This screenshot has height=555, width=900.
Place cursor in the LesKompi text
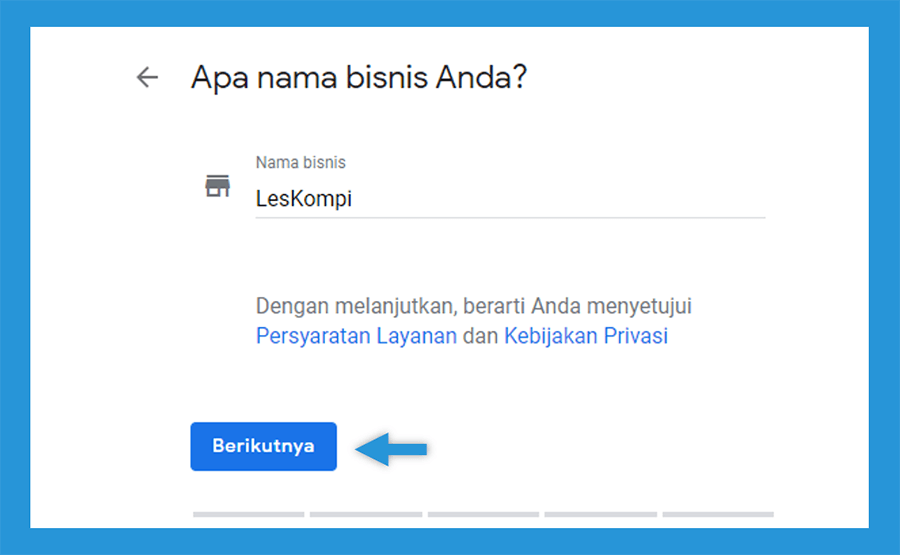[x=304, y=199]
